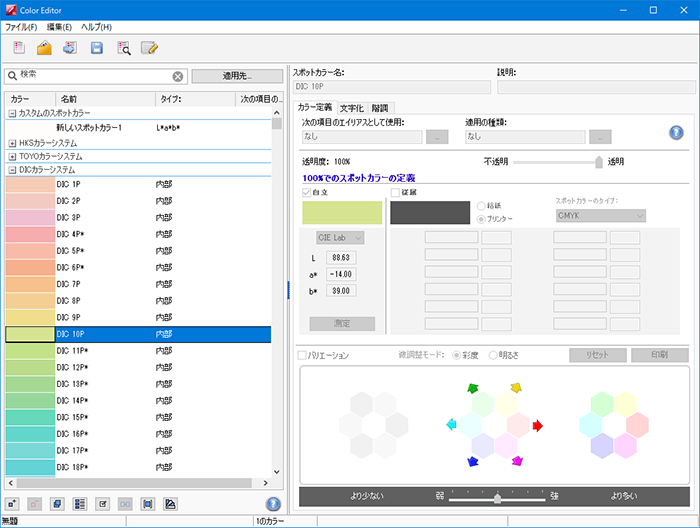Click the L value field 88.63
The image size is (700, 528).
341,258
